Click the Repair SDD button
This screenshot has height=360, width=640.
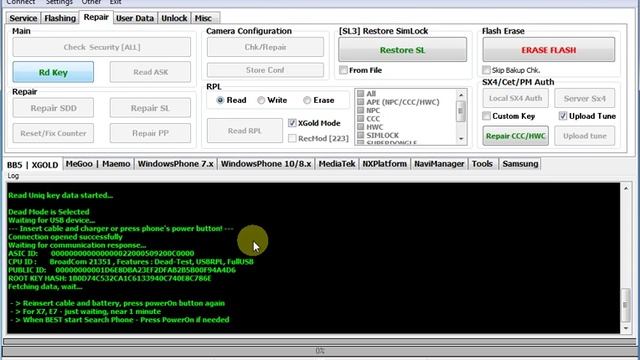tap(53, 108)
